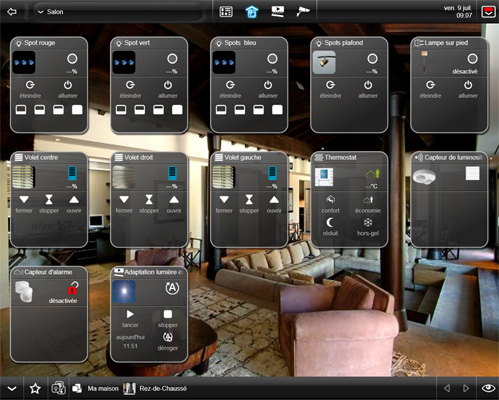The width and height of the screenshot is (499, 400).
Task: Click Volet centre blue position indicator
Action: coord(72,173)
